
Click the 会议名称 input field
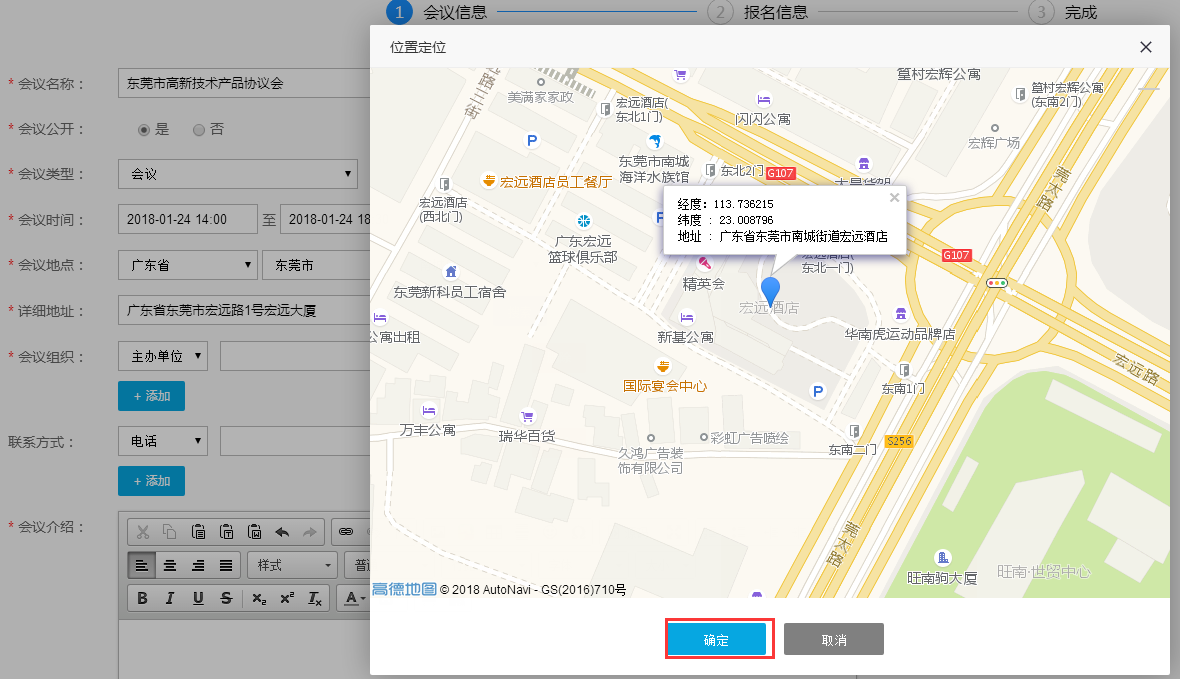click(244, 83)
